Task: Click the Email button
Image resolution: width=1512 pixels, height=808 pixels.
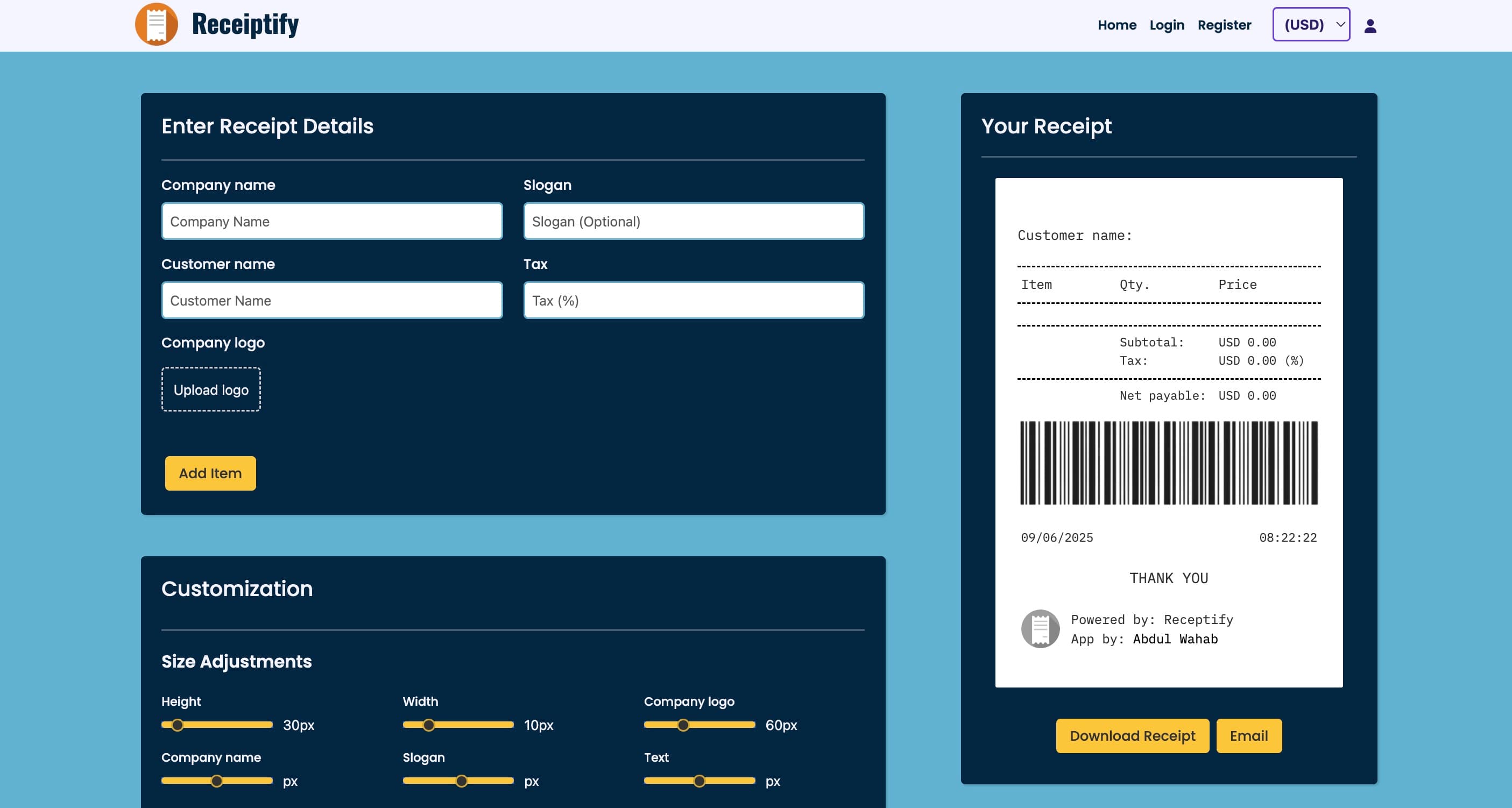Action: [1248, 736]
